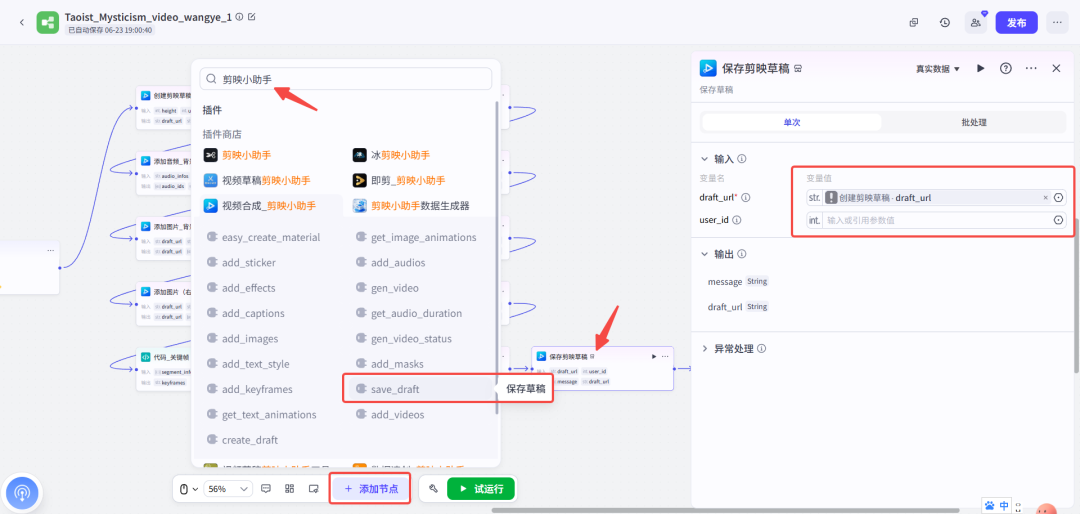1080x514 pixels.
Task: Select the 视频草稿剪映小助手 plugin
Action: 257,181
